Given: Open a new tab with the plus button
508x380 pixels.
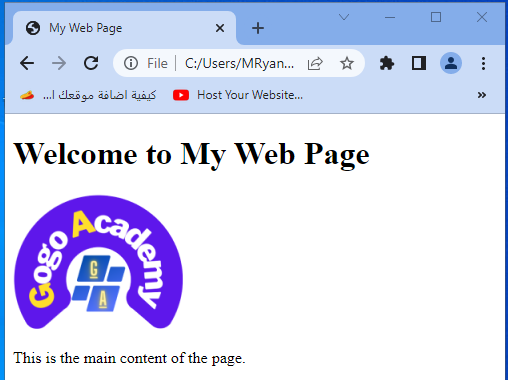Looking at the screenshot, I should pyautogui.click(x=258, y=28).
